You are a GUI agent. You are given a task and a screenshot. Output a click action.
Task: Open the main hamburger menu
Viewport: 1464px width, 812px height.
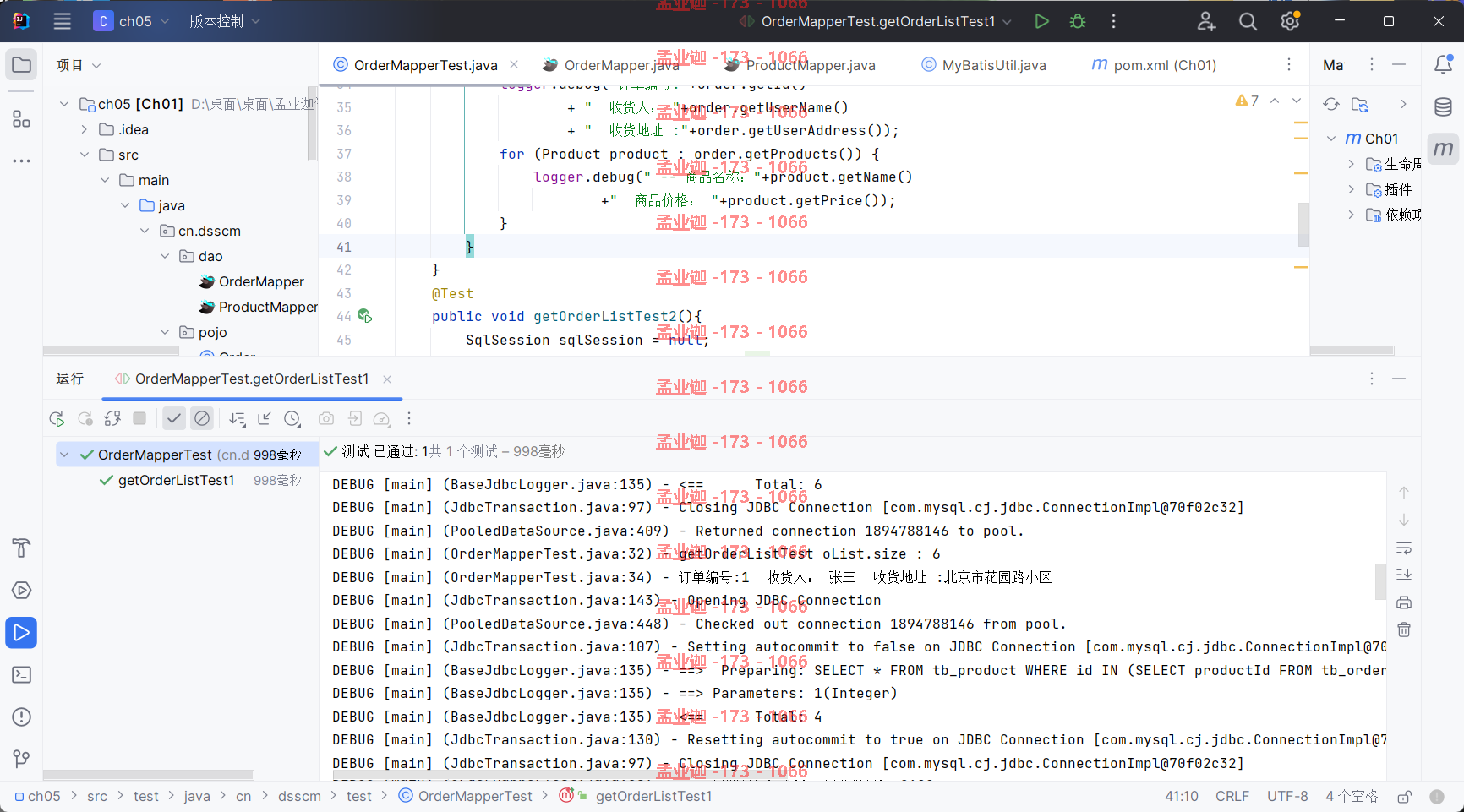coord(63,21)
